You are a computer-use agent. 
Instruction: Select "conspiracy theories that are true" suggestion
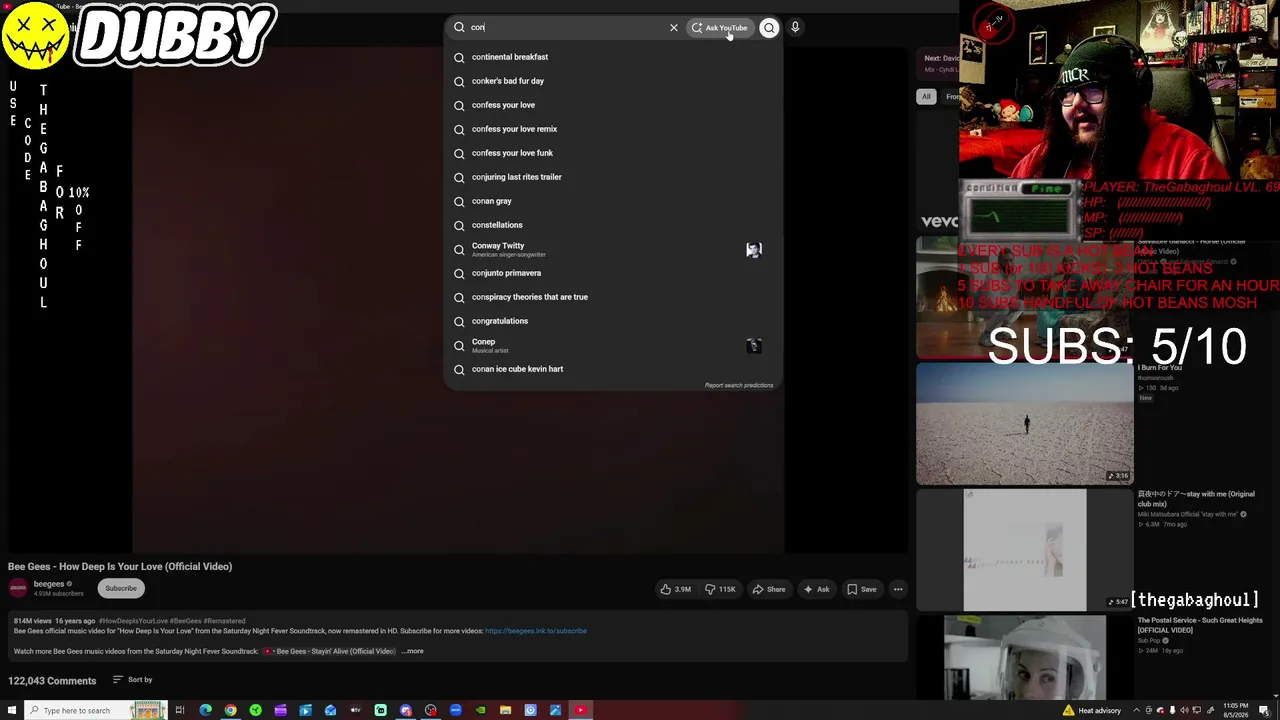point(613,297)
